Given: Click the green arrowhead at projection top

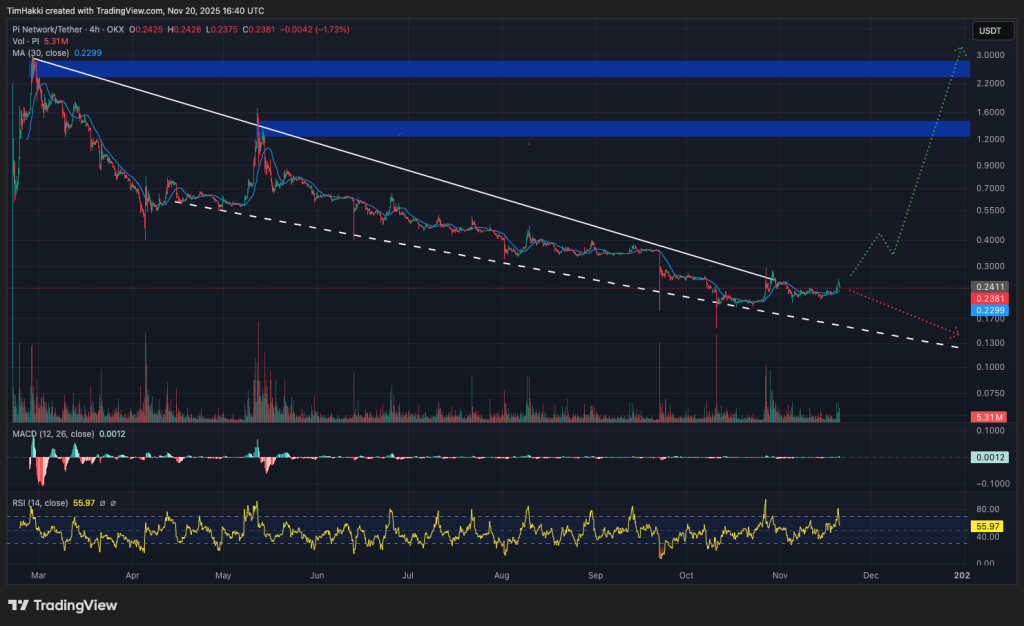Looking at the screenshot, I should tap(961, 48).
